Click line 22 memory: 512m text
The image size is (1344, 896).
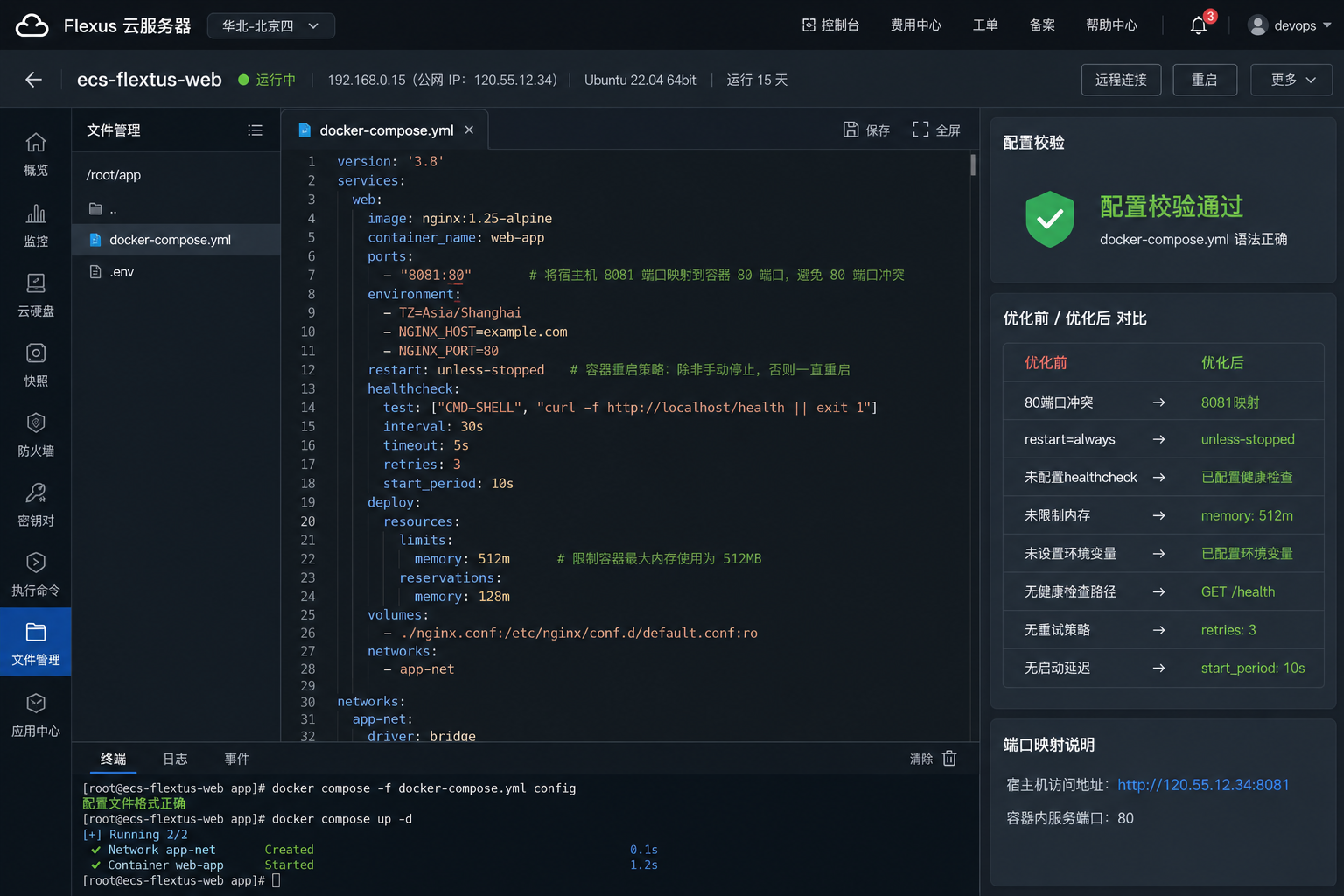[462, 559]
